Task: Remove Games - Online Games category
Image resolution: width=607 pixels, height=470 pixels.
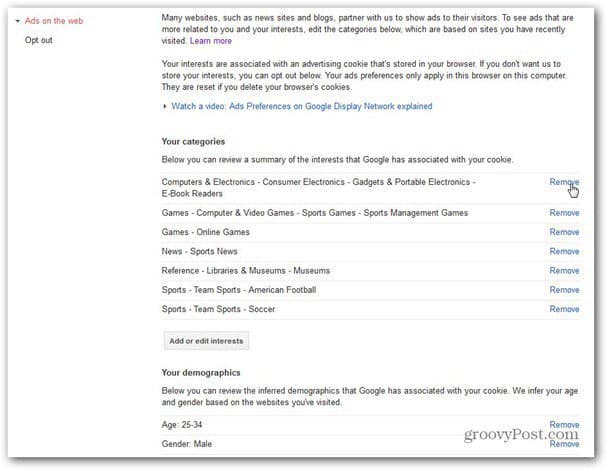Action: click(564, 232)
